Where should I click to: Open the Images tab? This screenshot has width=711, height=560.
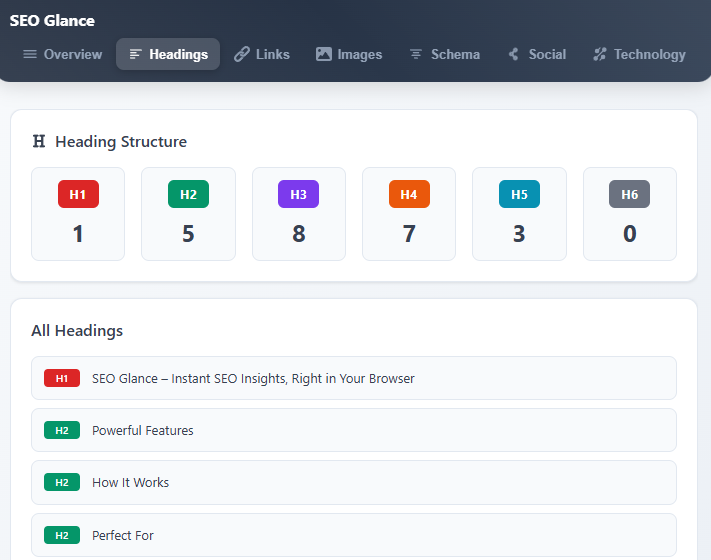pyautogui.click(x=349, y=54)
